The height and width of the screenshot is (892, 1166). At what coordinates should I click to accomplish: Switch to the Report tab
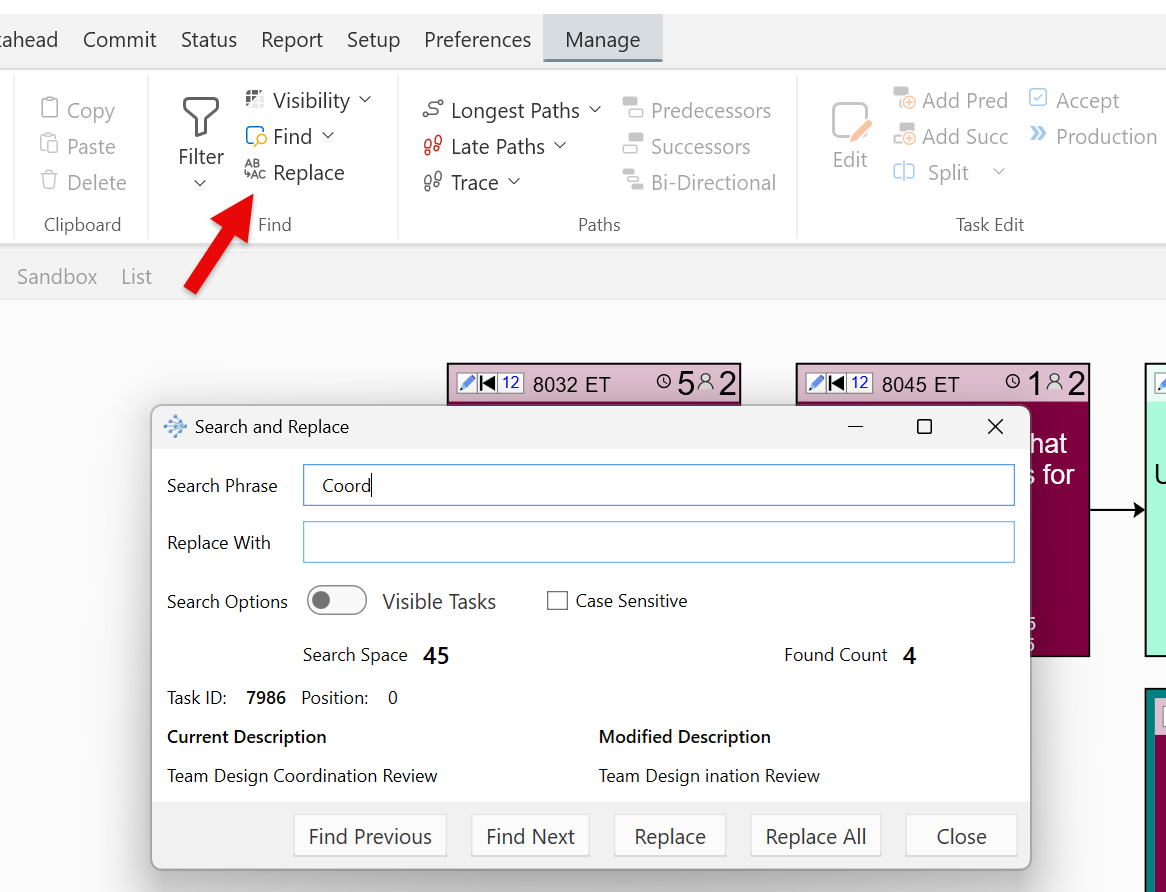(291, 40)
